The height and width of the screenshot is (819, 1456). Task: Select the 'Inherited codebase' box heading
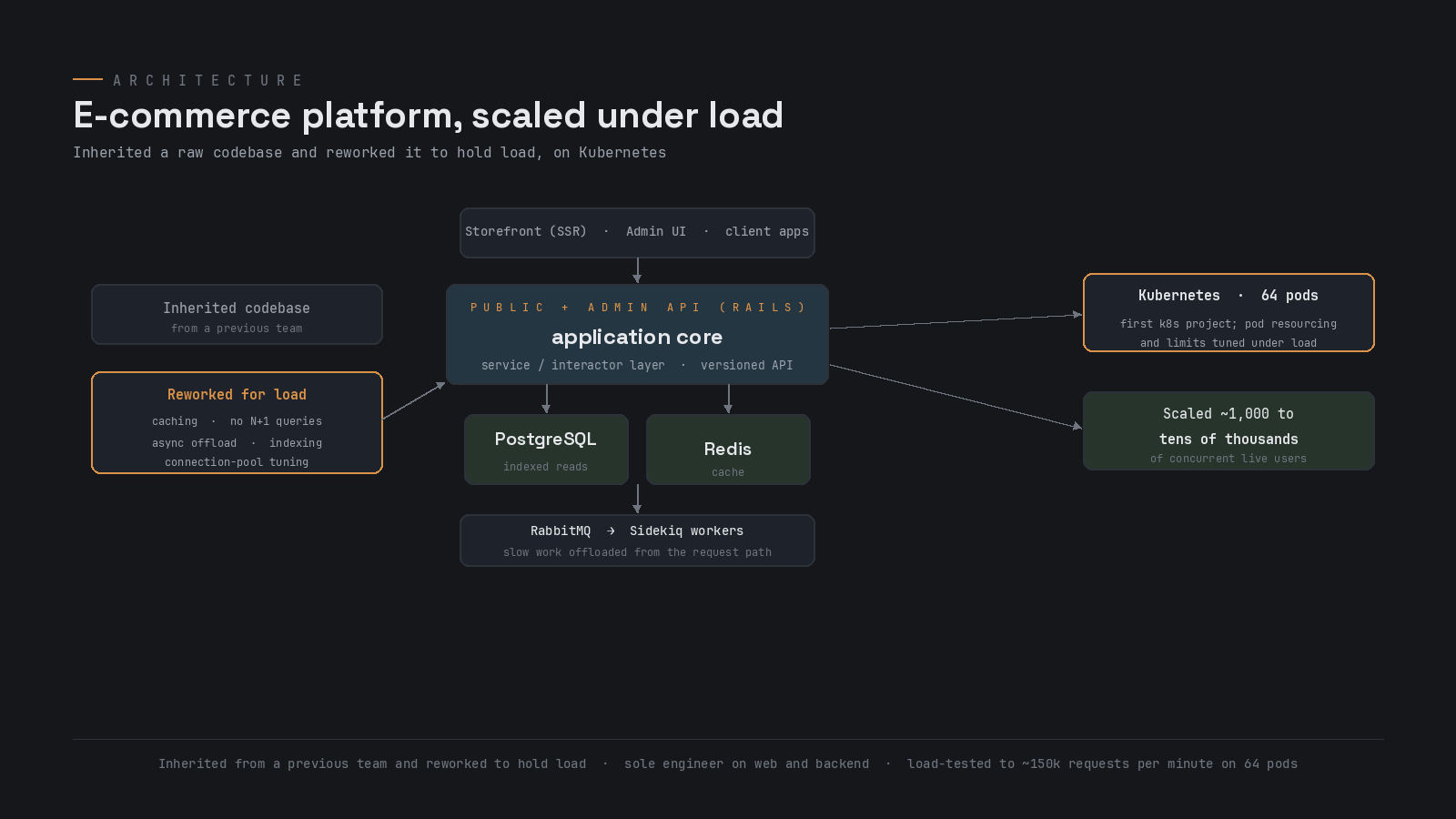pos(237,308)
